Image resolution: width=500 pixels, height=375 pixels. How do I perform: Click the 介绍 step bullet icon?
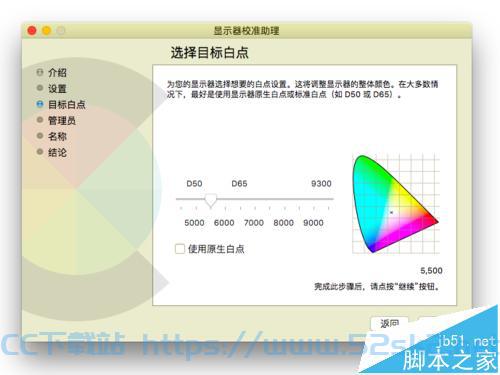pyautogui.click(x=40, y=72)
